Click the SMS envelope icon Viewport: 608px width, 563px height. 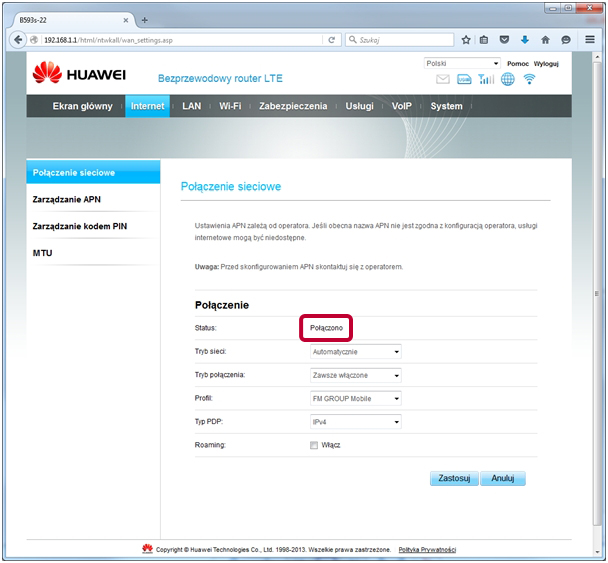coord(443,80)
